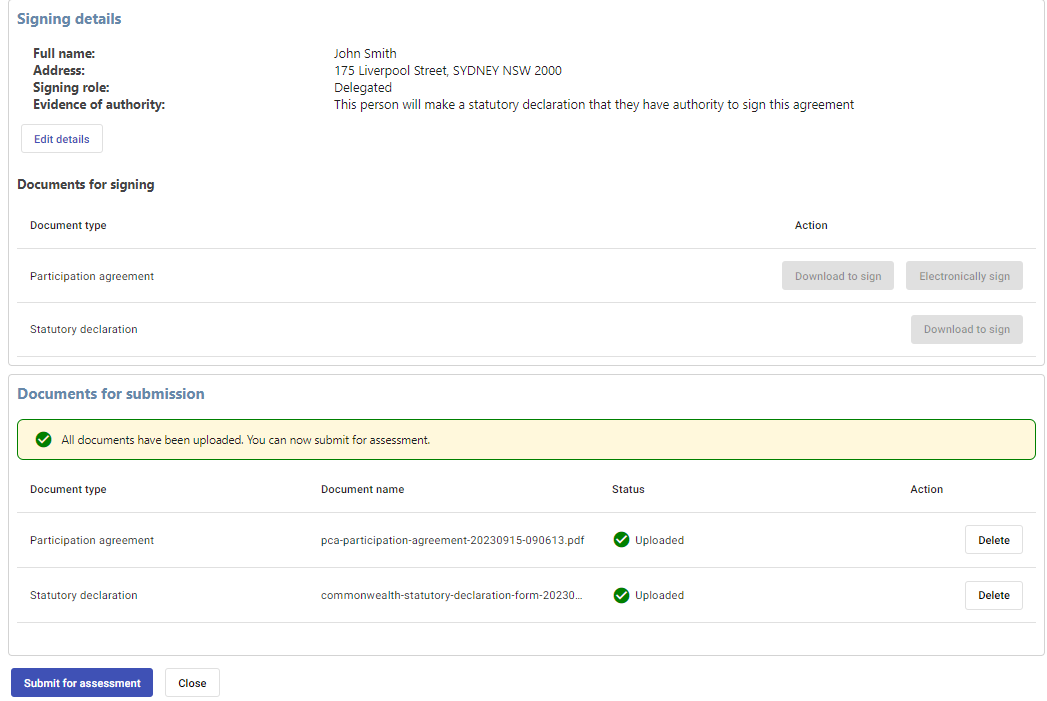
Task: Delete the uploaded Statutory declaration file
Action: pyautogui.click(x=993, y=595)
